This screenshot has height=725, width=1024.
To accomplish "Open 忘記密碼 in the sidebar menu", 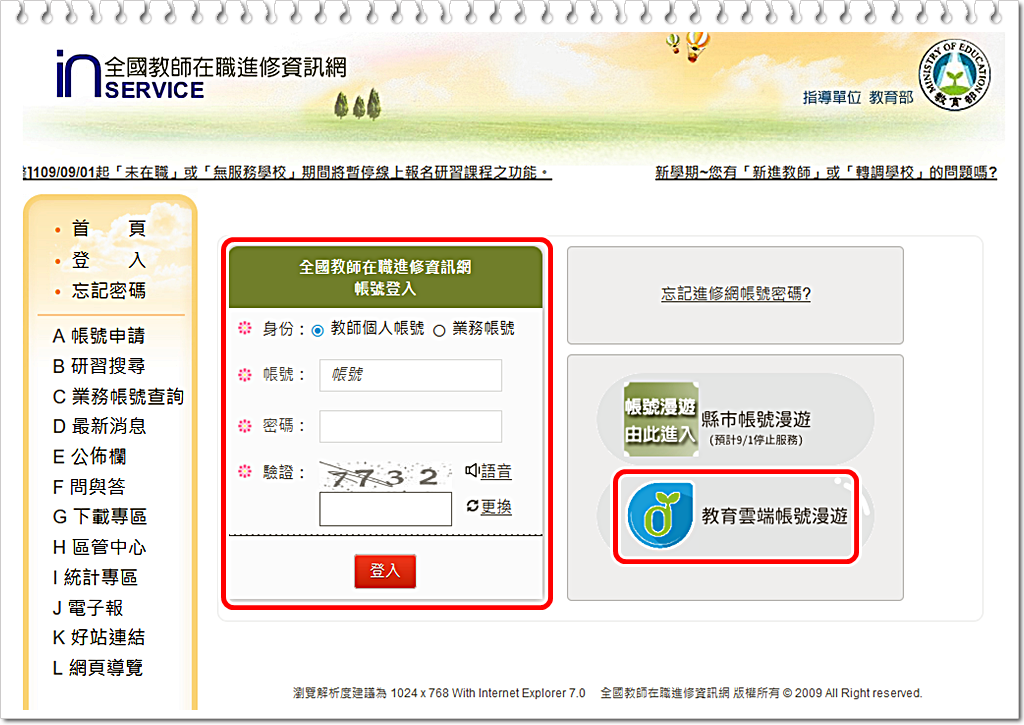I will coord(108,290).
